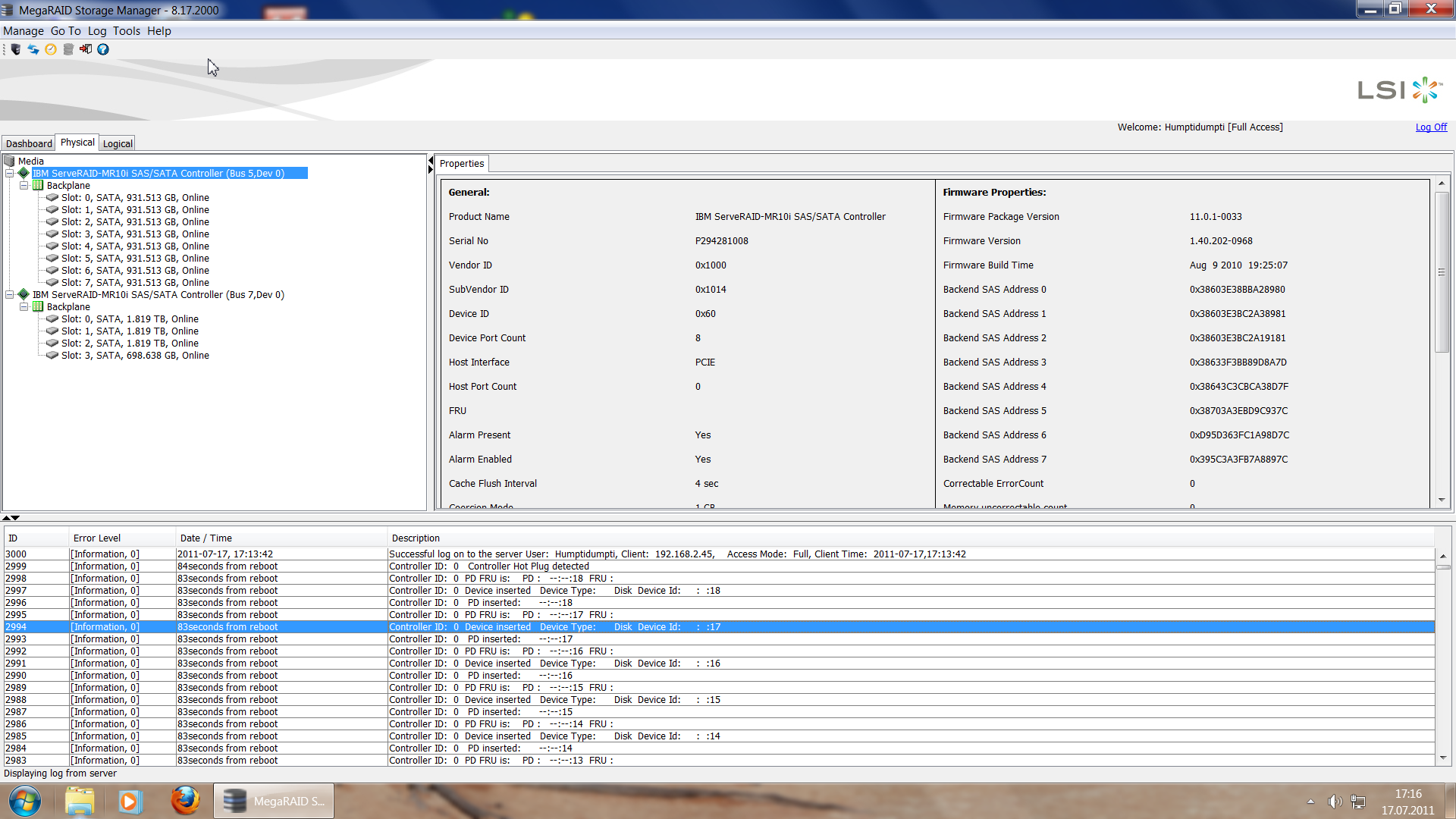This screenshot has height=819, width=1456.
Task: Launch Firefox from the taskbar
Action: pyautogui.click(x=184, y=801)
